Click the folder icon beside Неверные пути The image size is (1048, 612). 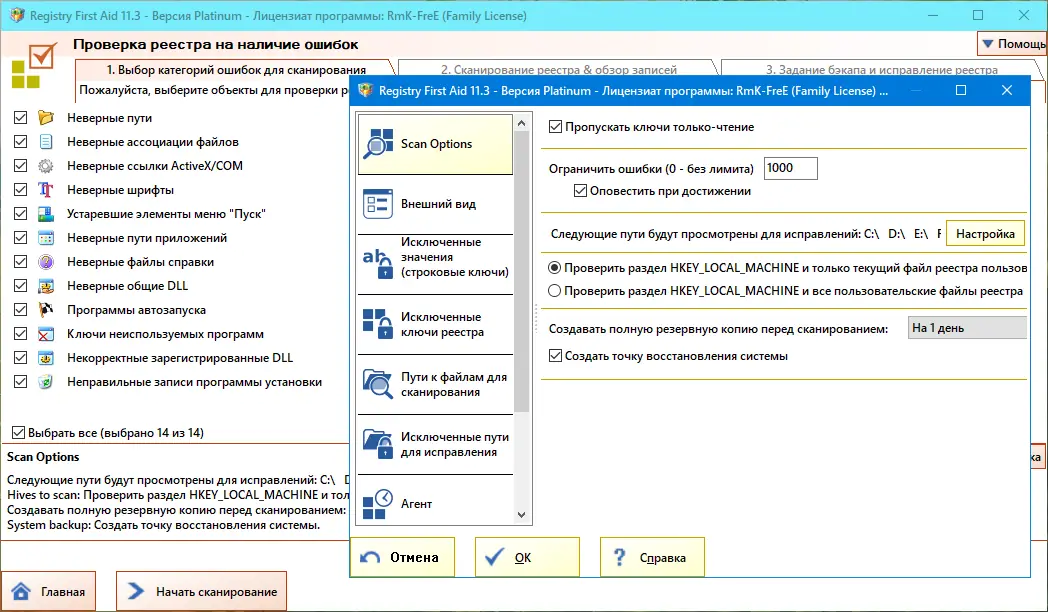coord(47,117)
